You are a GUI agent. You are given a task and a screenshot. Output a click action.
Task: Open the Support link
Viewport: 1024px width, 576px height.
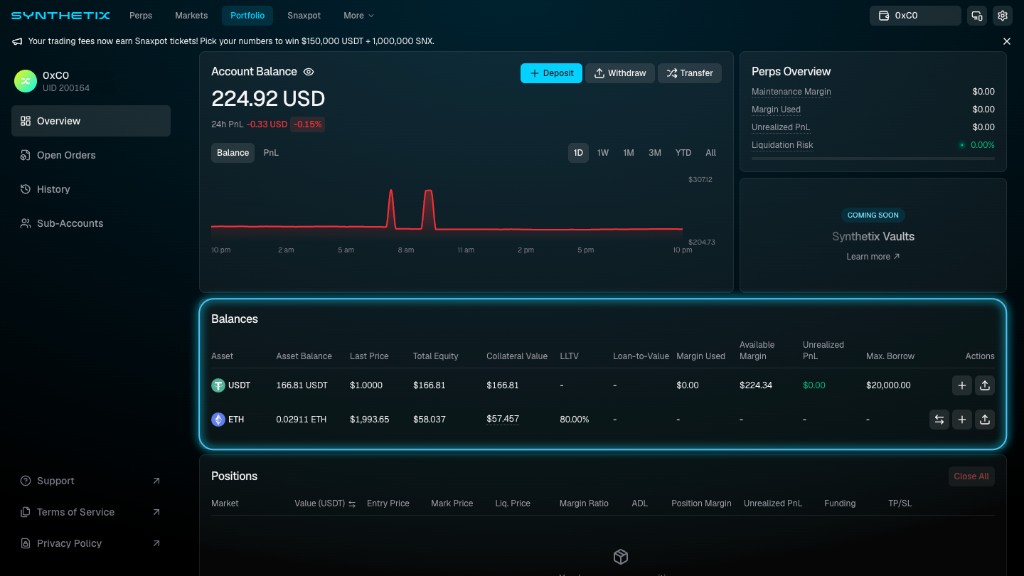(x=91, y=481)
